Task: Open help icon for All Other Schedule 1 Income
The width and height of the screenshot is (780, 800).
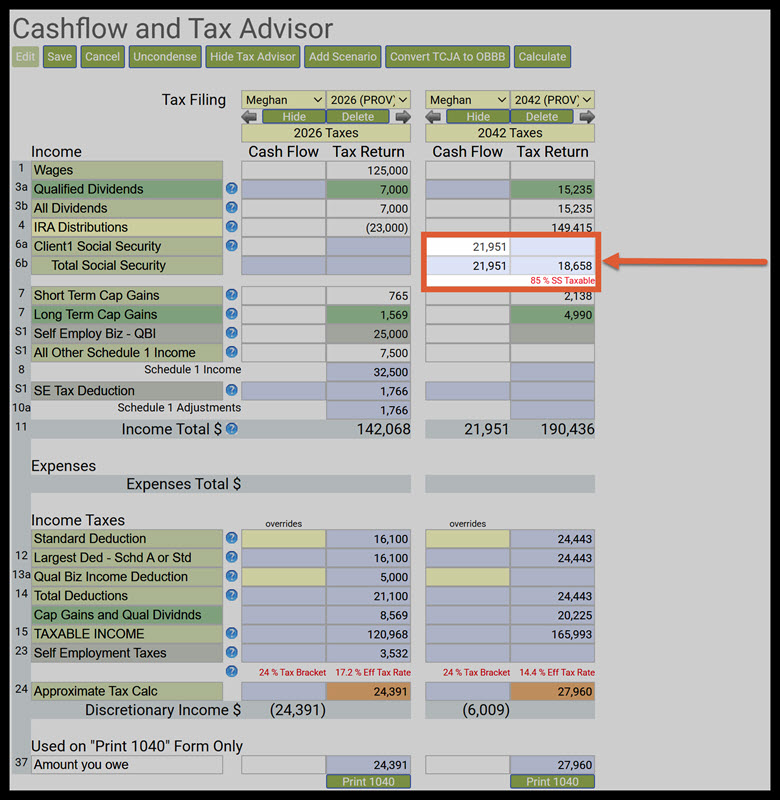Action: [x=232, y=352]
